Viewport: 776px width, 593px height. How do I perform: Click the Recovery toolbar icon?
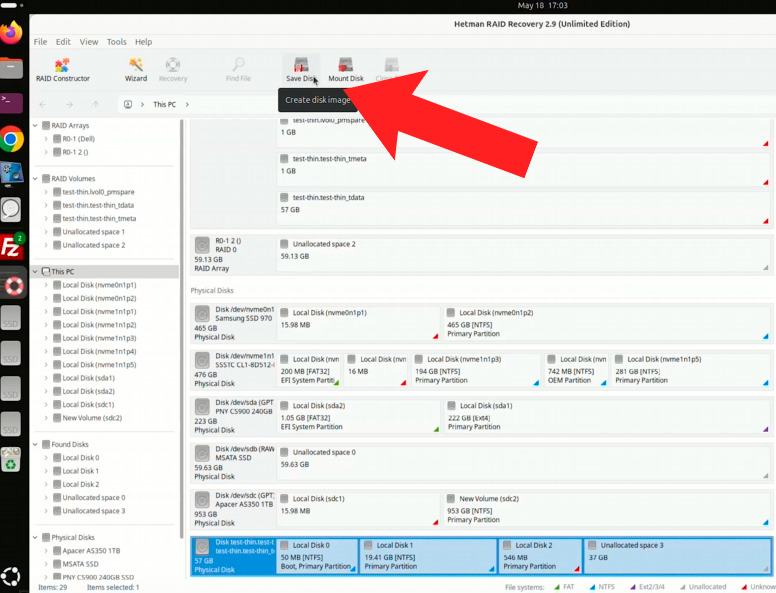[173, 70]
